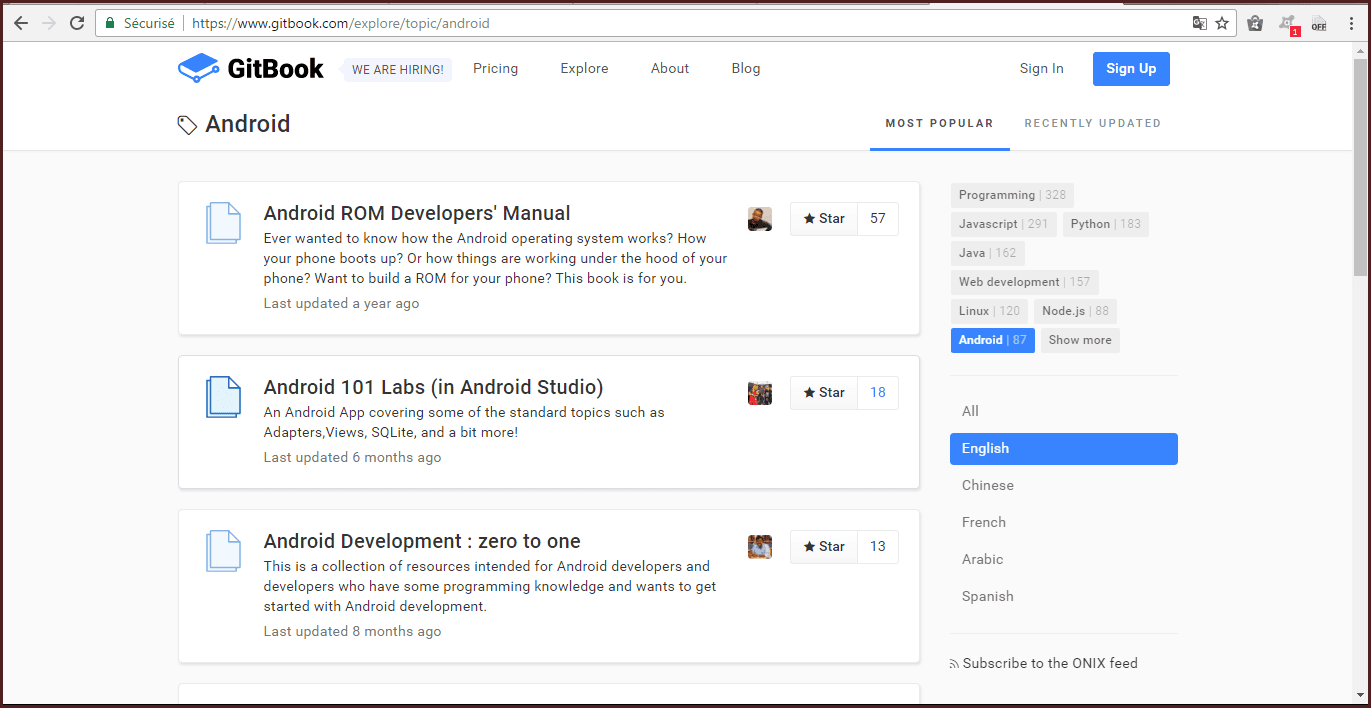The height and width of the screenshot is (708, 1371).
Task: Click the extension icon left of the red-badge icon
Action: pos(1255,23)
